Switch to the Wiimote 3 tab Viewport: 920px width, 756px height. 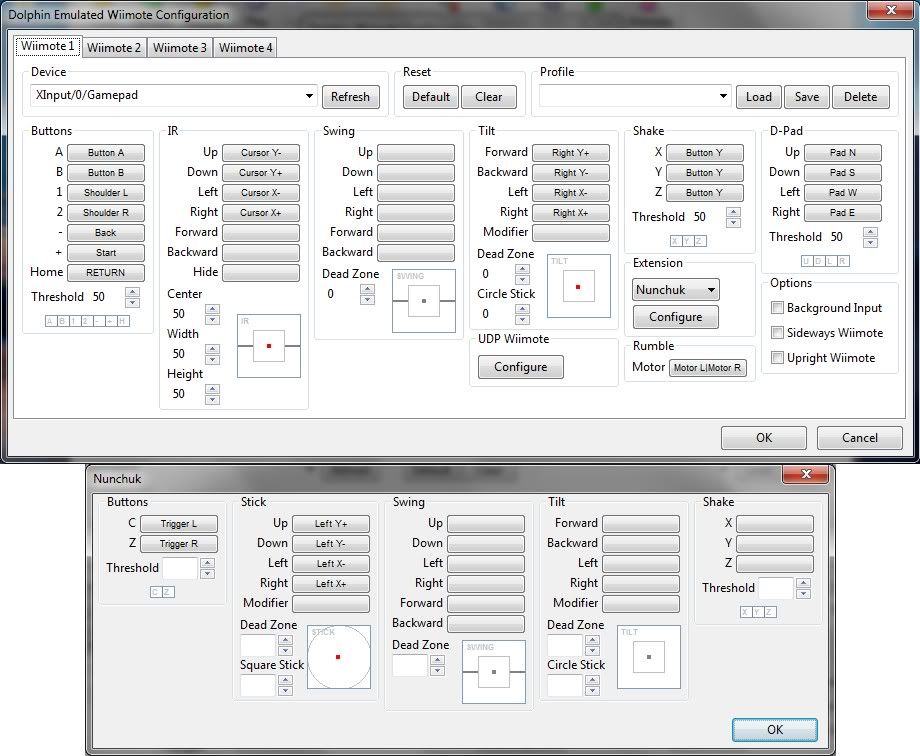(180, 48)
